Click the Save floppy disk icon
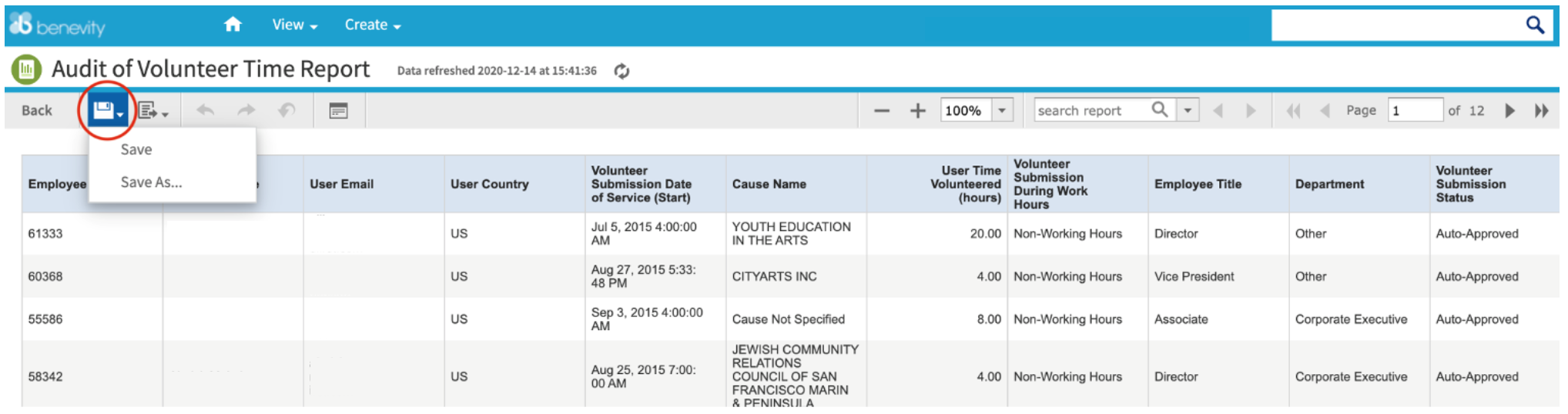 (105, 111)
